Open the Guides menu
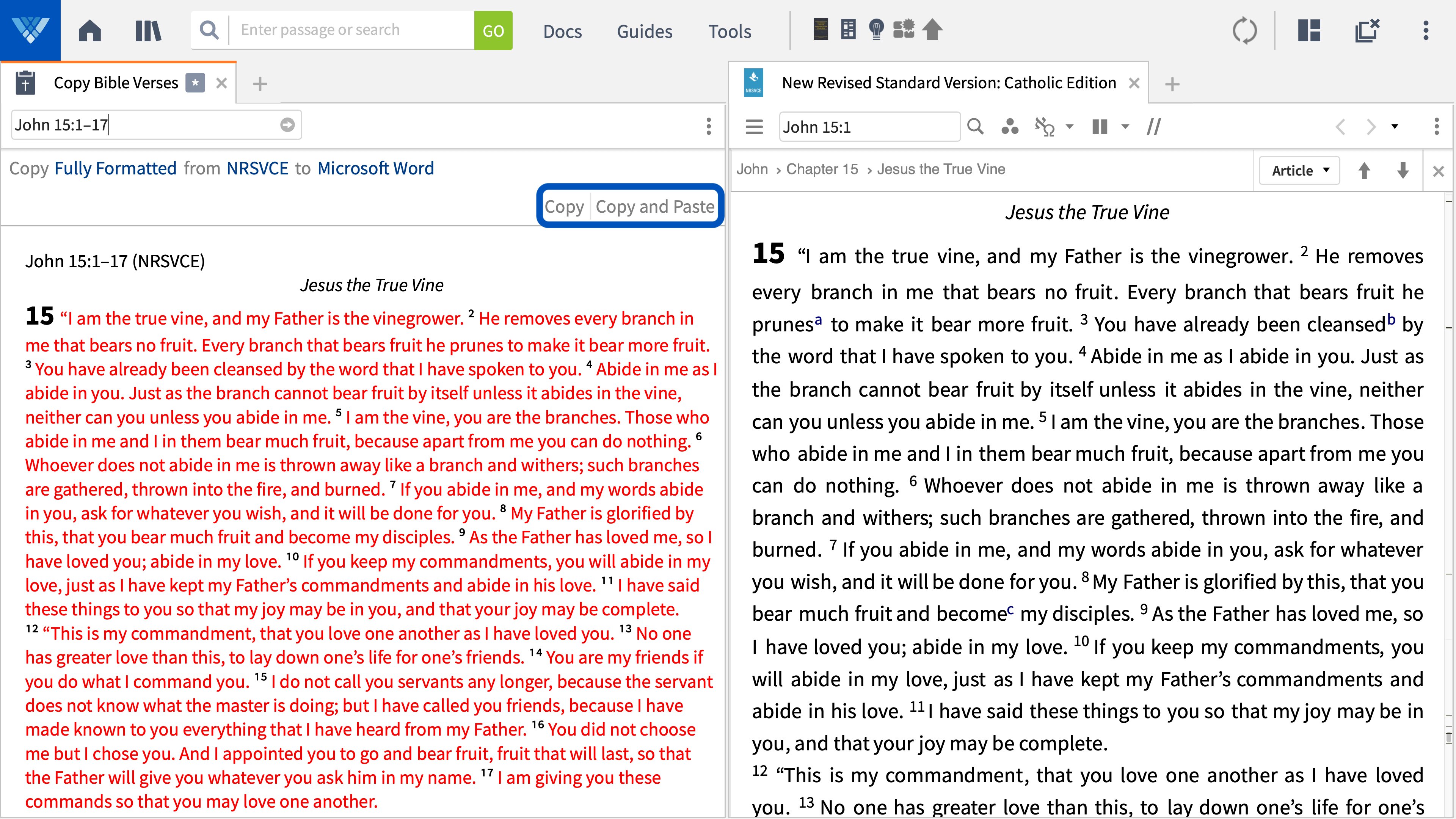Screen dimensions: 1456x819 (644, 31)
